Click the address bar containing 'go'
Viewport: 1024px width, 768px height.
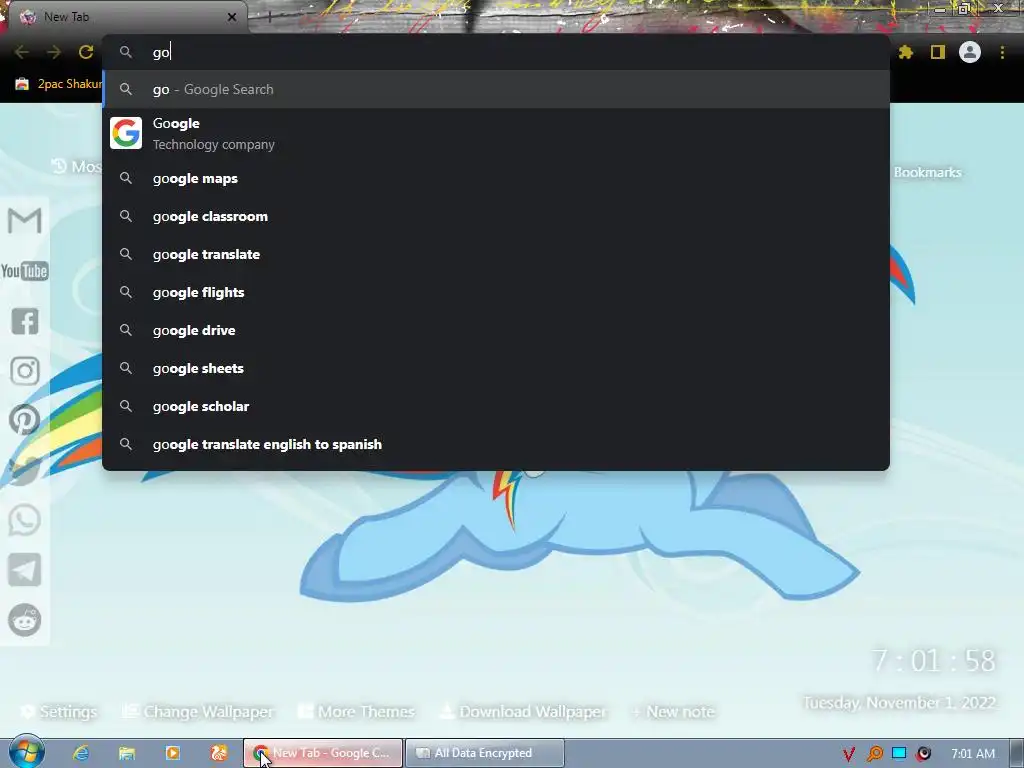(x=496, y=52)
